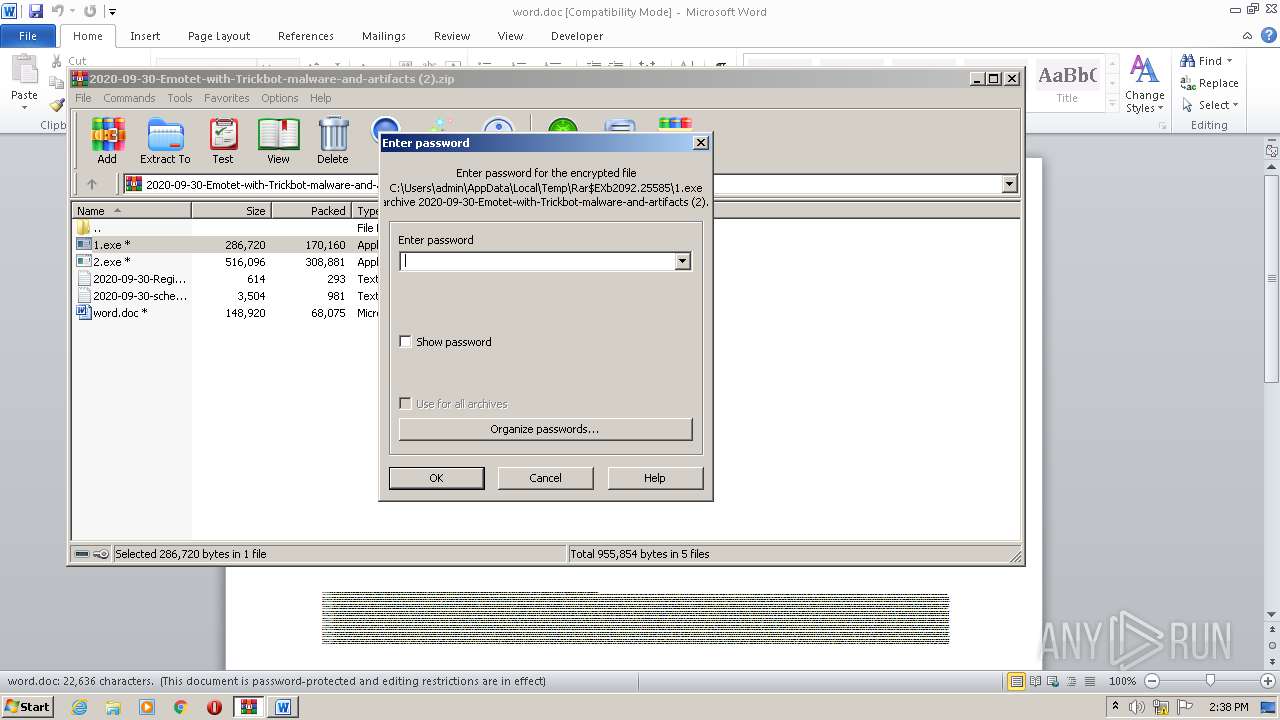The height and width of the screenshot is (720, 1280).
Task: Expand the WinRAR address bar dropdown
Action: coord(1009,184)
